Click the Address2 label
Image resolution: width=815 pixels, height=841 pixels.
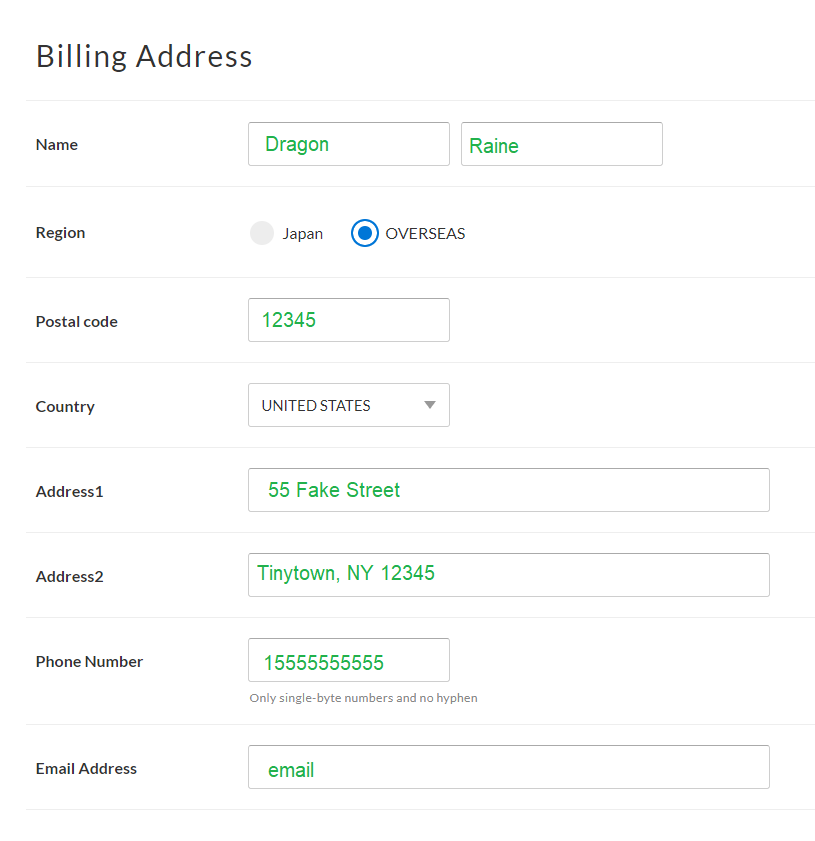(69, 576)
